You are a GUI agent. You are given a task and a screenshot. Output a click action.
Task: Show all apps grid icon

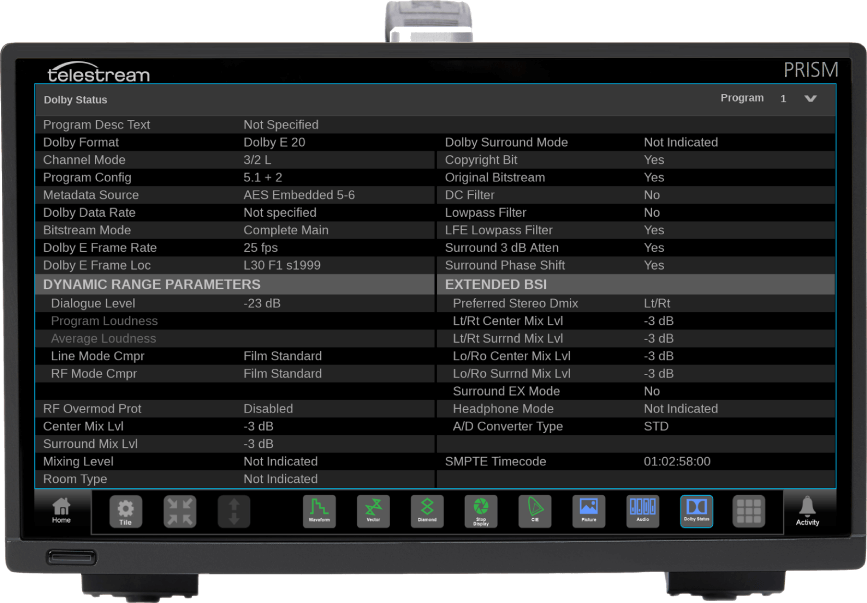[749, 511]
